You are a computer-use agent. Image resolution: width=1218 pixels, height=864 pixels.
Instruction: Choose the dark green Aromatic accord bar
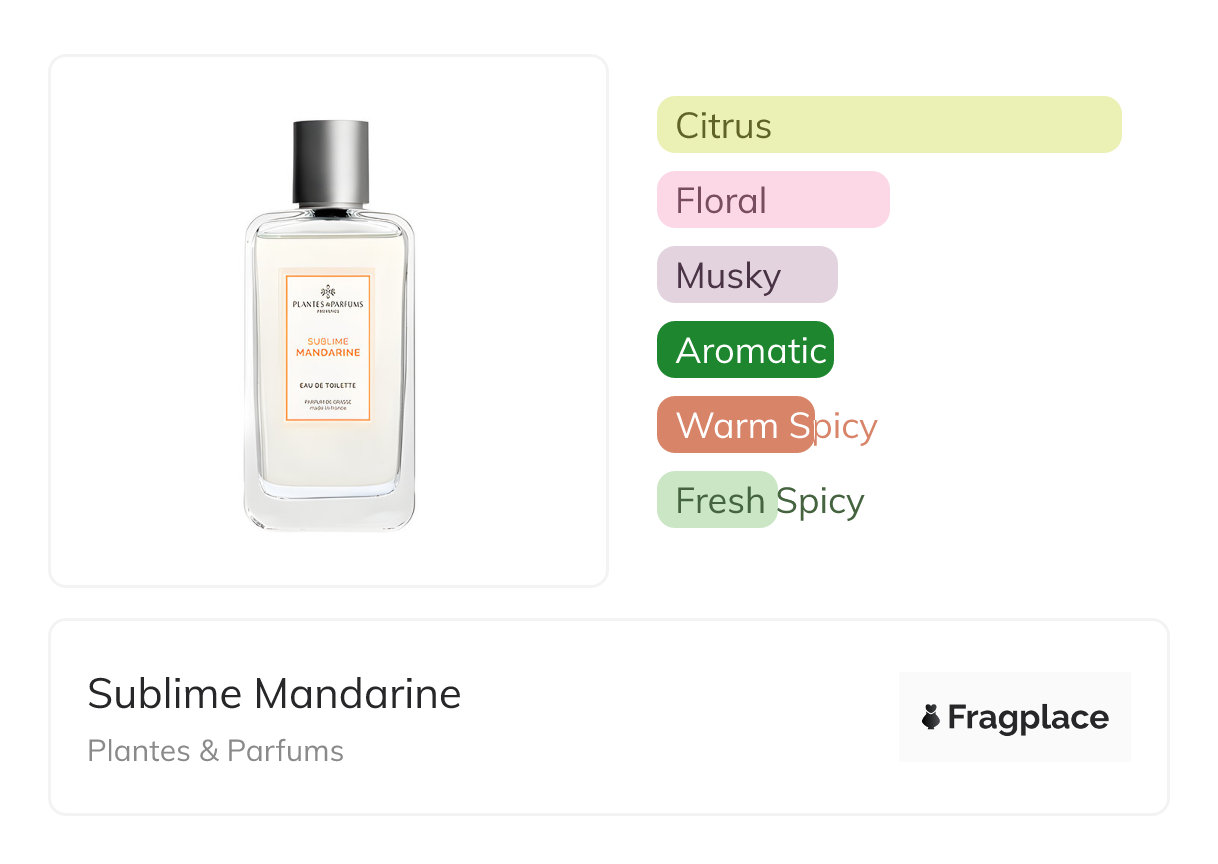pos(744,350)
